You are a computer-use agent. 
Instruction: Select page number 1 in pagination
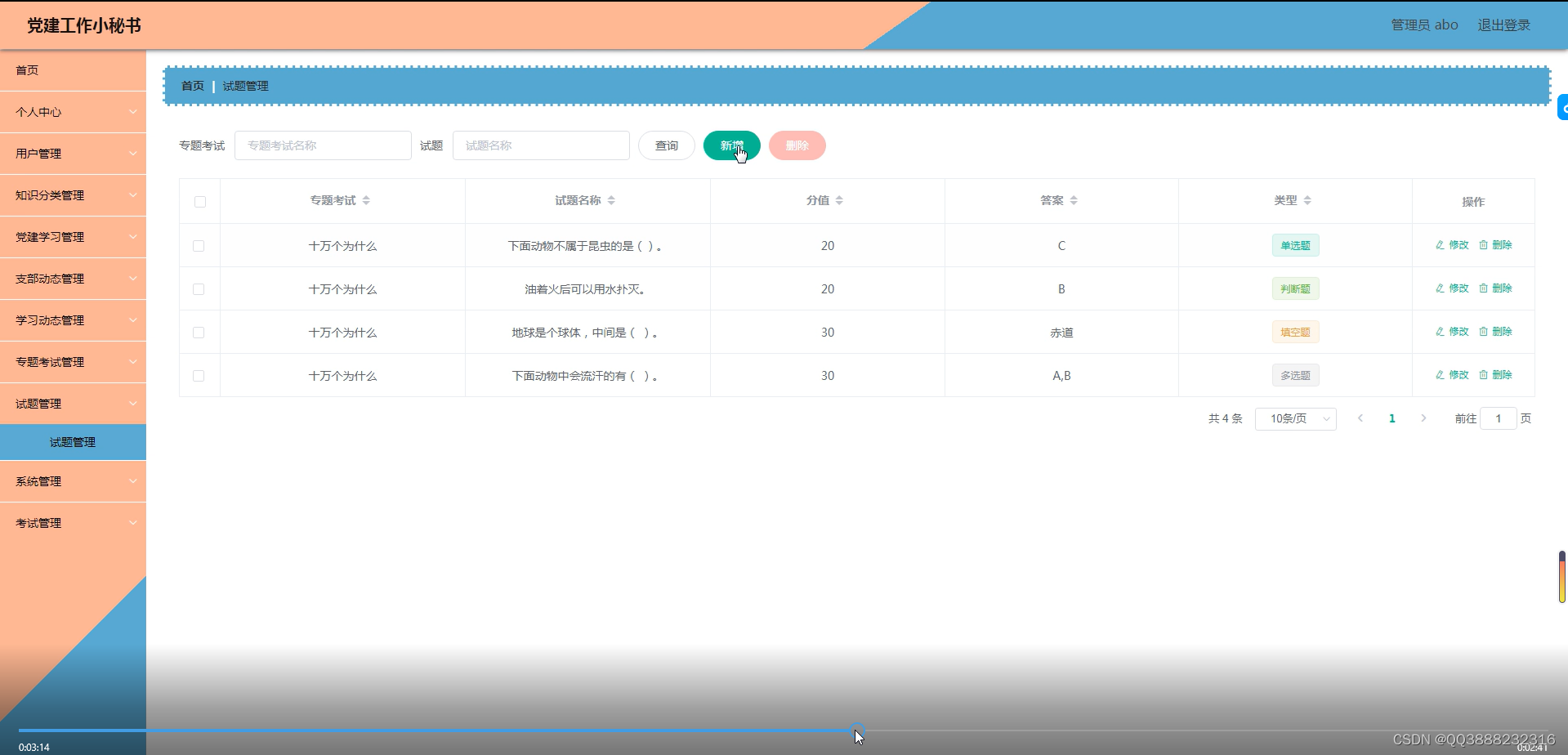pos(1392,418)
